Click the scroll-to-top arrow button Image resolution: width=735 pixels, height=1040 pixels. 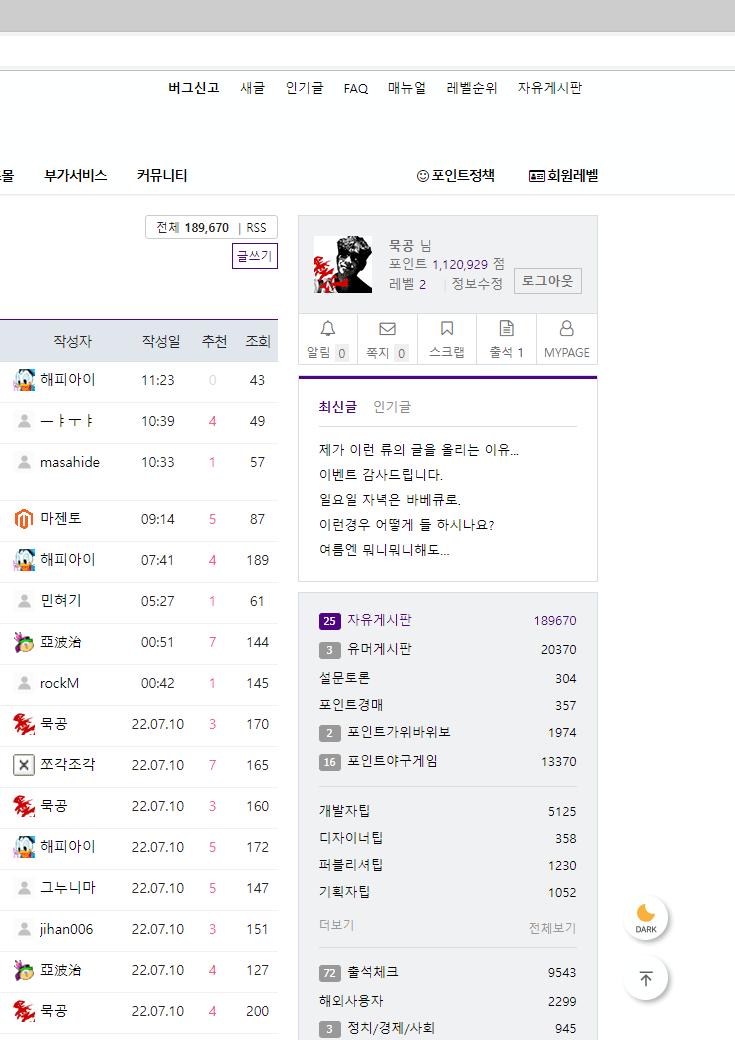click(646, 979)
